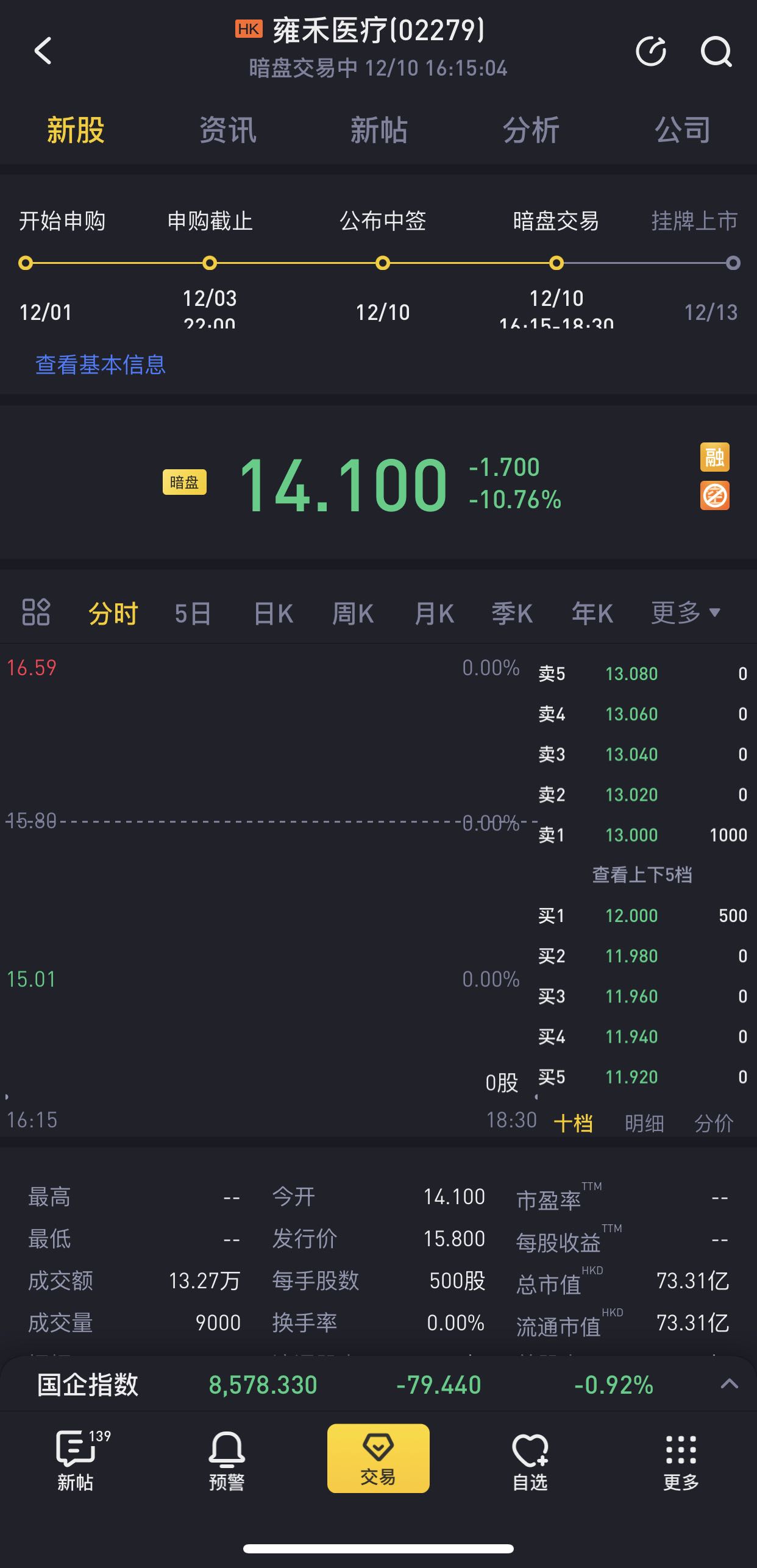This screenshot has height=1568, width=757.
Task: Open the chart layout grid icon
Action: 36,612
